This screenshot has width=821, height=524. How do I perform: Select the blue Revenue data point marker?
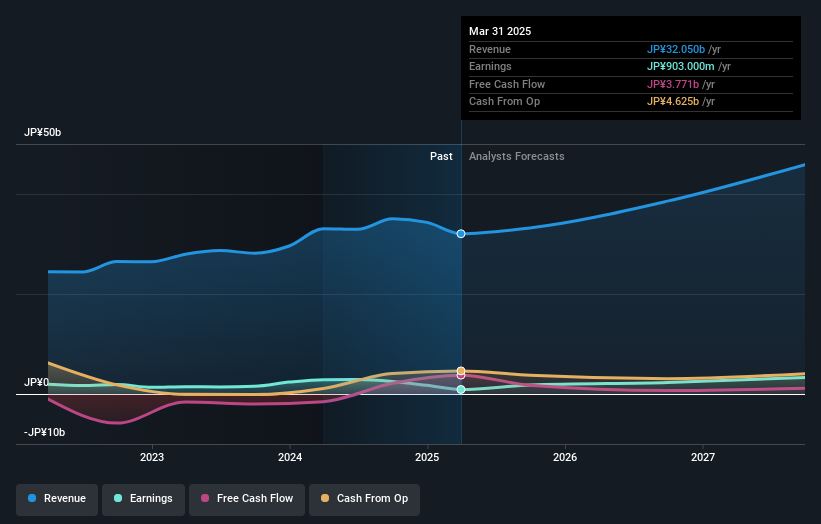[x=461, y=234]
